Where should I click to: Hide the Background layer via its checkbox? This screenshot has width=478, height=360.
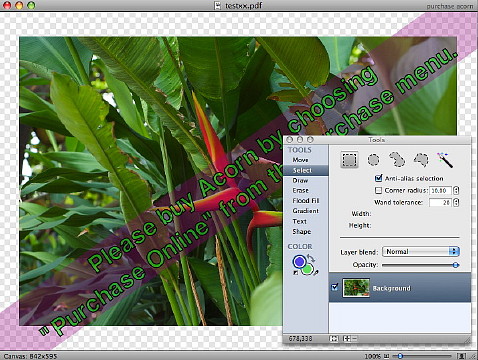click(335, 287)
